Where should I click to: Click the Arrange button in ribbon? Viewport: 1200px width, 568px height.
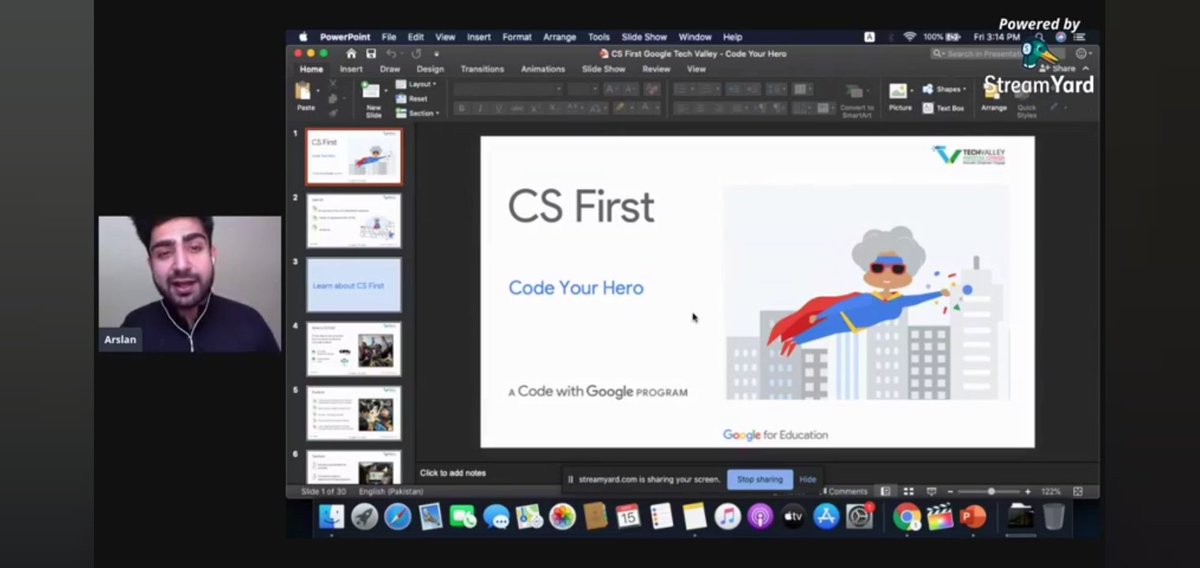pyautogui.click(x=993, y=96)
